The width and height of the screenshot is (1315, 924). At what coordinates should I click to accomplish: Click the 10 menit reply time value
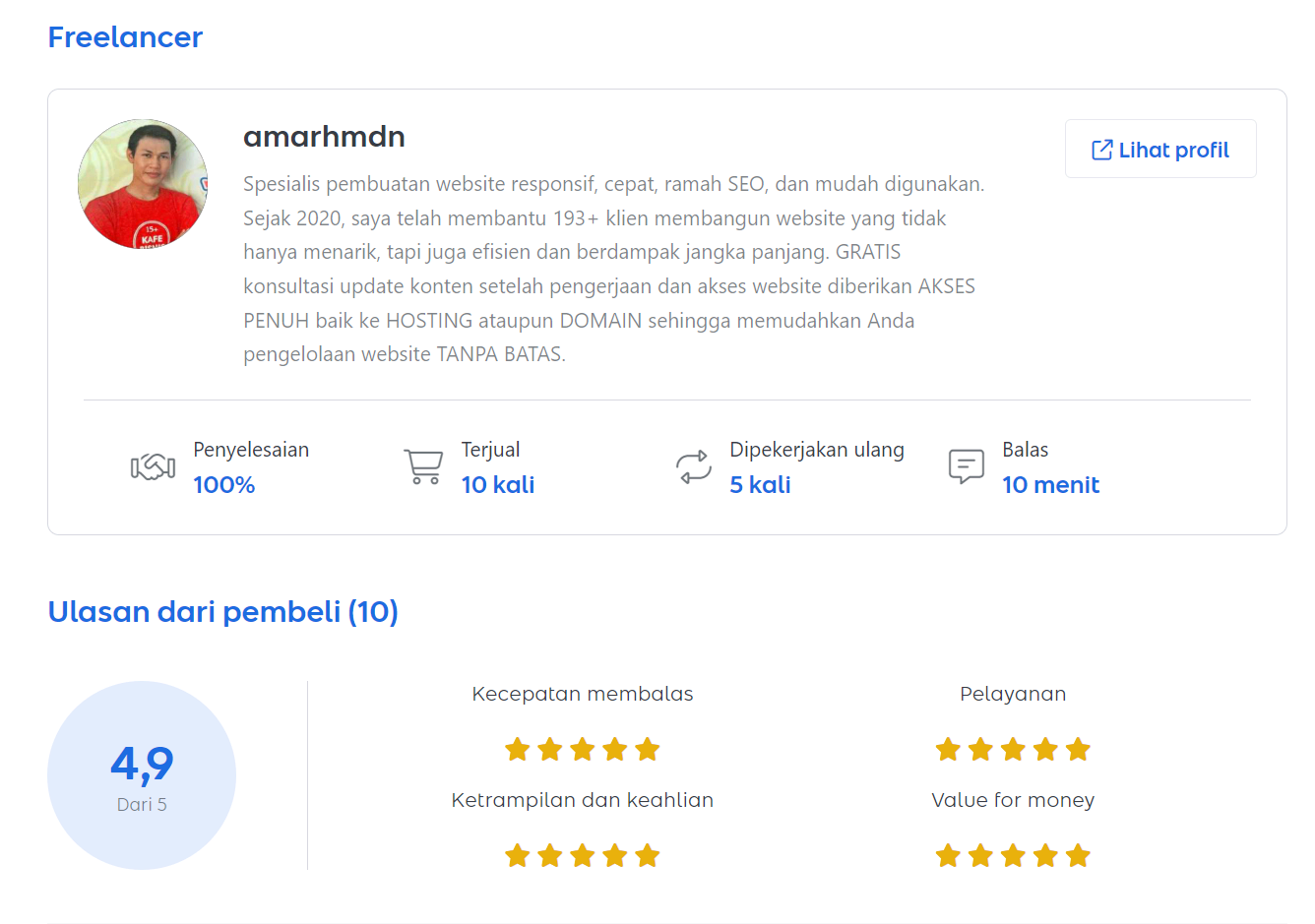click(x=1050, y=485)
